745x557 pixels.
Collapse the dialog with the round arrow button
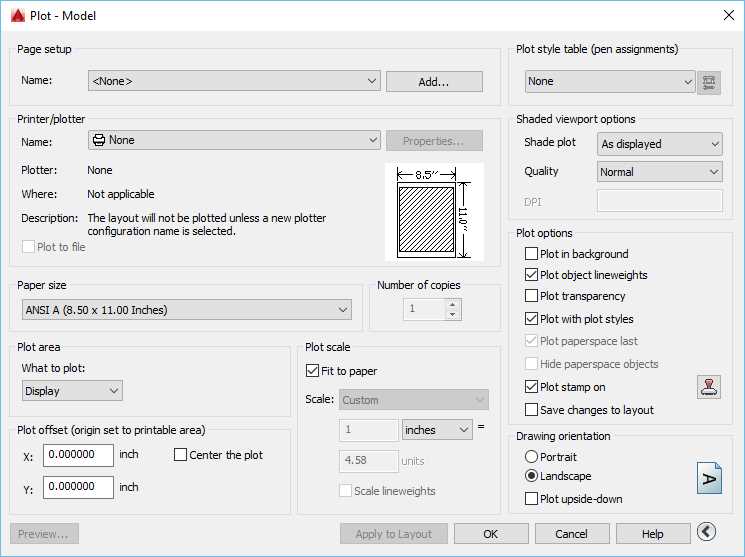(707, 532)
